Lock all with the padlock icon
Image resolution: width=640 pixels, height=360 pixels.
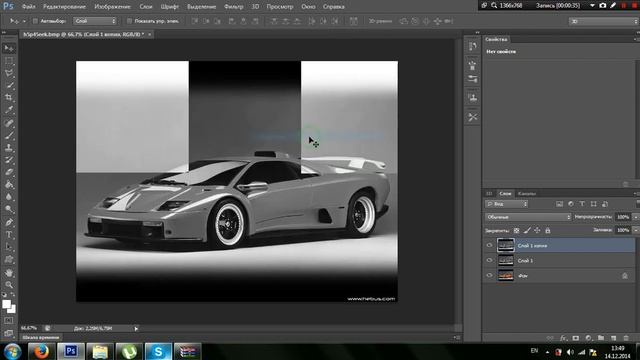pyautogui.click(x=548, y=231)
